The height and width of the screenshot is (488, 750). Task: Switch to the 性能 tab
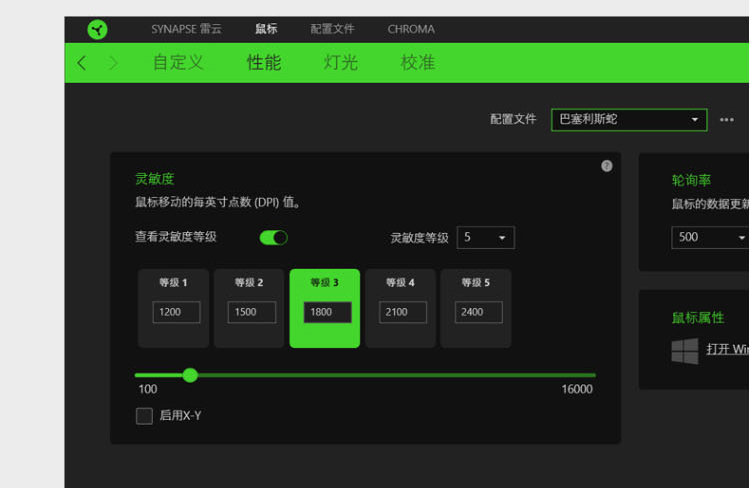[264, 63]
